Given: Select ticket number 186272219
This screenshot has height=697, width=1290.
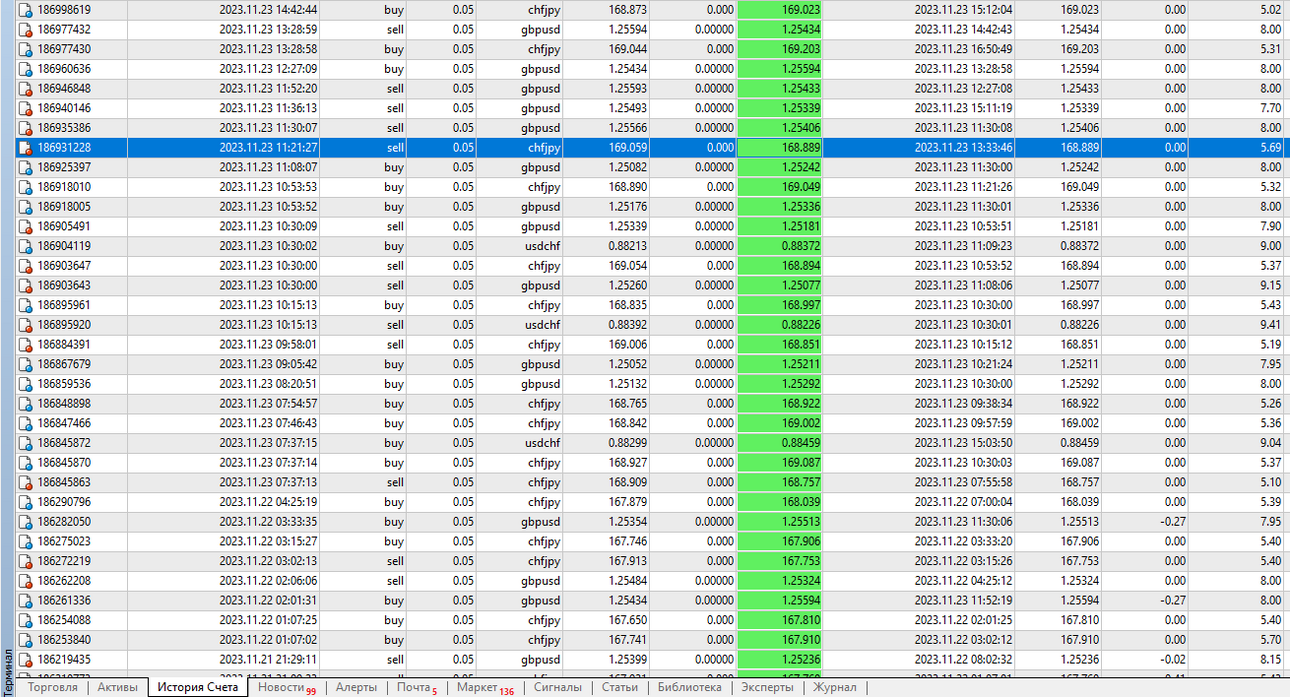Looking at the screenshot, I should (64, 561).
